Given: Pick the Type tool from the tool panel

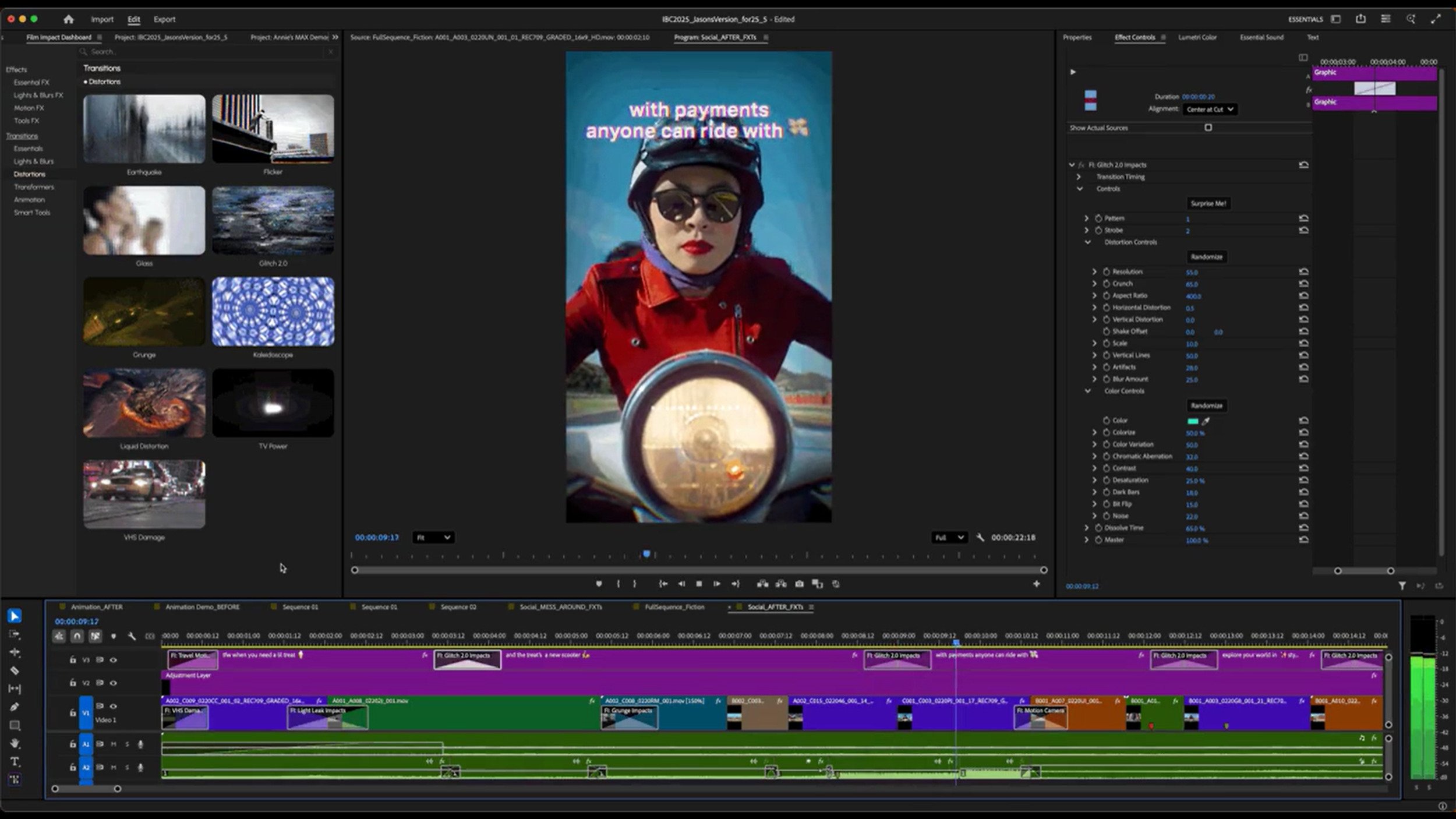Looking at the screenshot, I should click(16, 761).
